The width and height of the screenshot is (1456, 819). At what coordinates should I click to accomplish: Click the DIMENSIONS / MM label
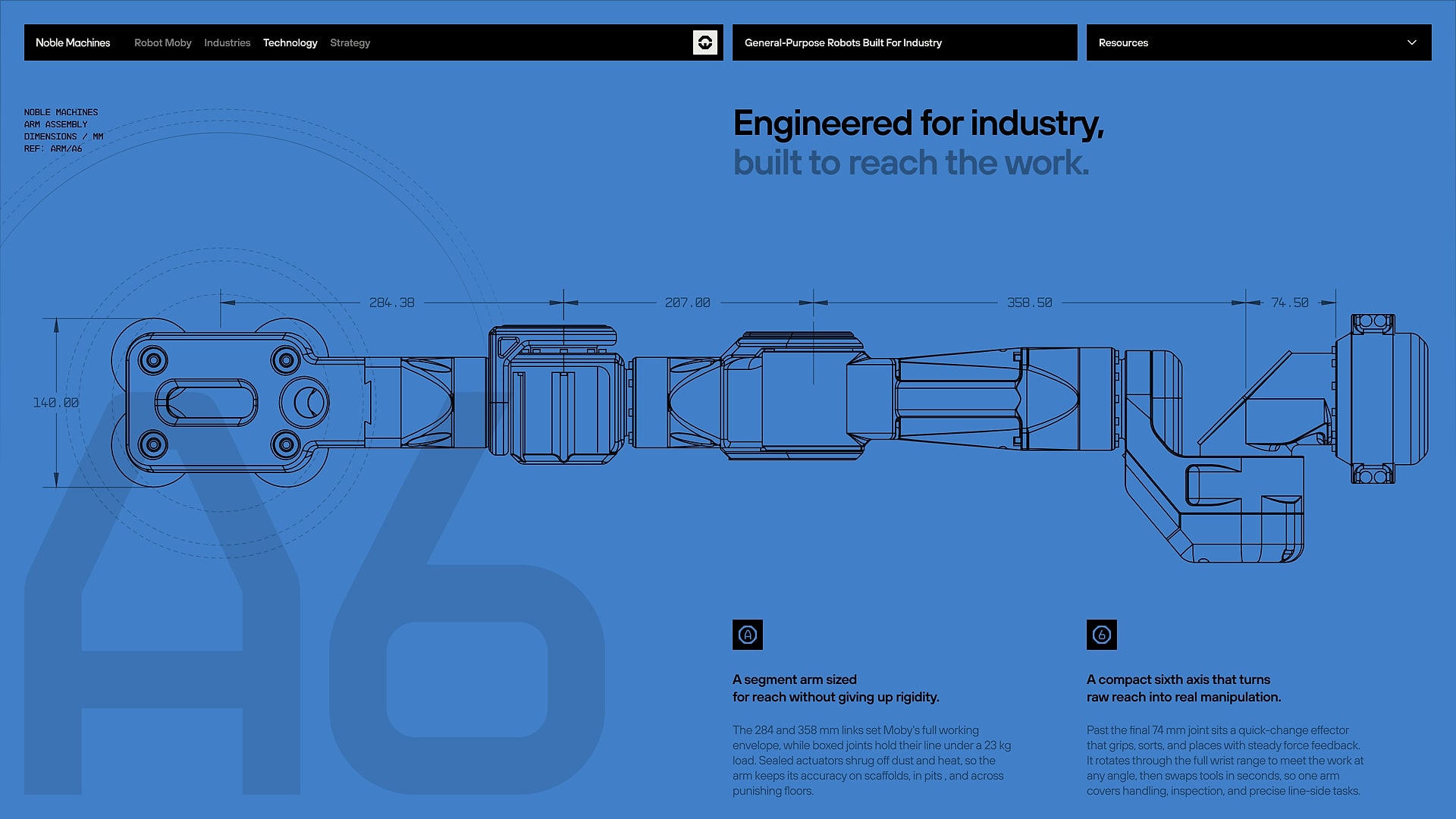pyautogui.click(x=64, y=136)
